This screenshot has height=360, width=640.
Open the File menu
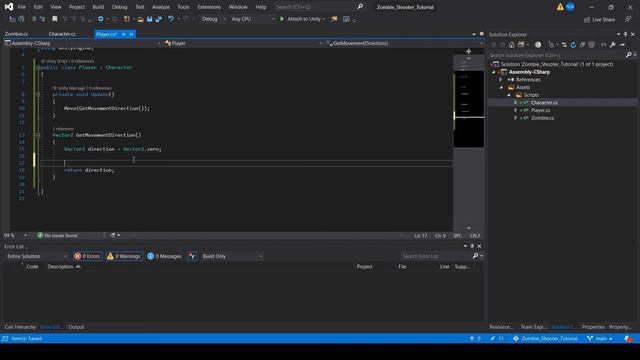(22, 7)
